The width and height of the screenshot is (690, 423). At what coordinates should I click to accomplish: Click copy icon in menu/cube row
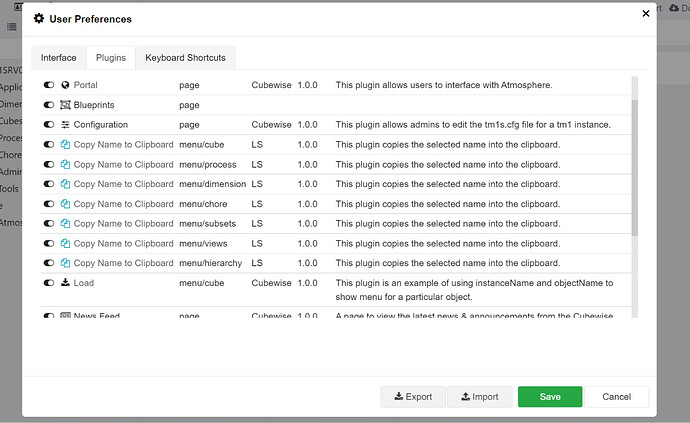coord(66,145)
